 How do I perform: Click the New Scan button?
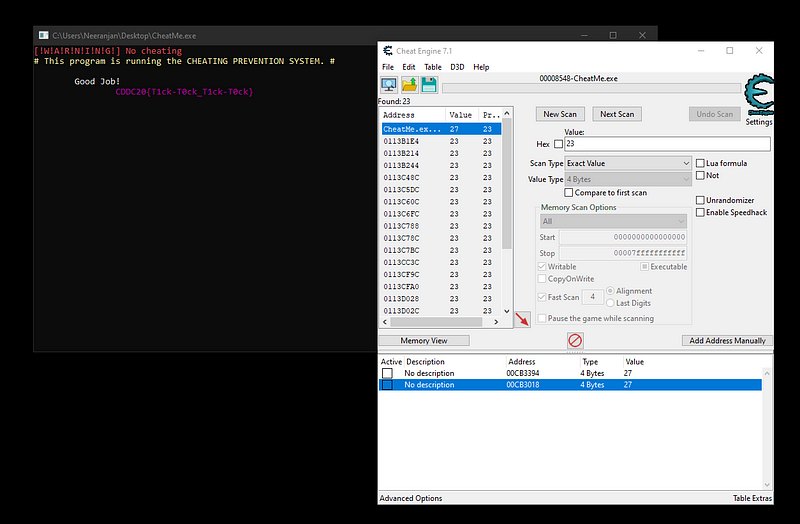(560, 114)
